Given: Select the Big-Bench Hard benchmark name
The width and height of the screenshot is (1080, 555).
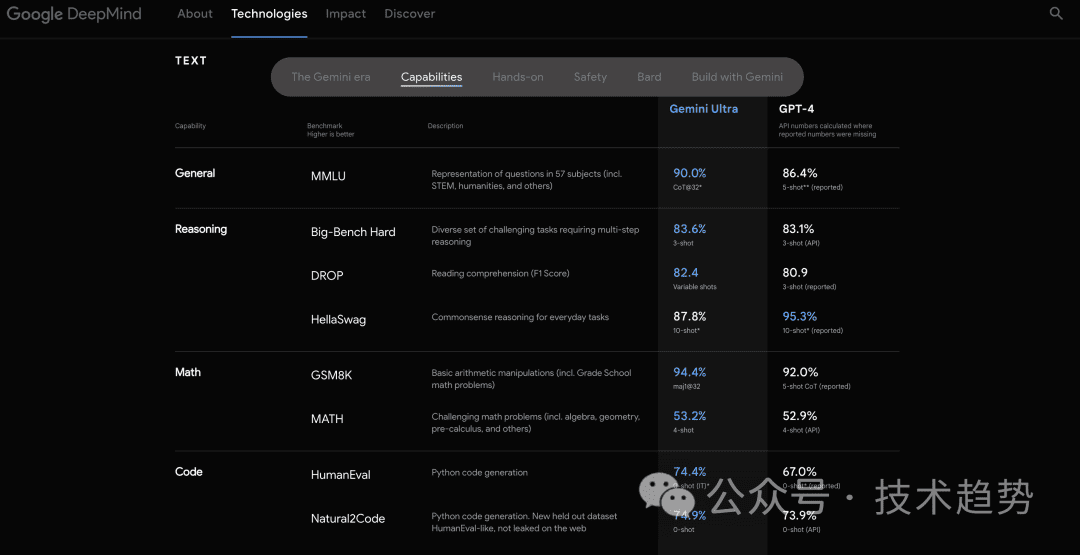Looking at the screenshot, I should coord(353,232).
